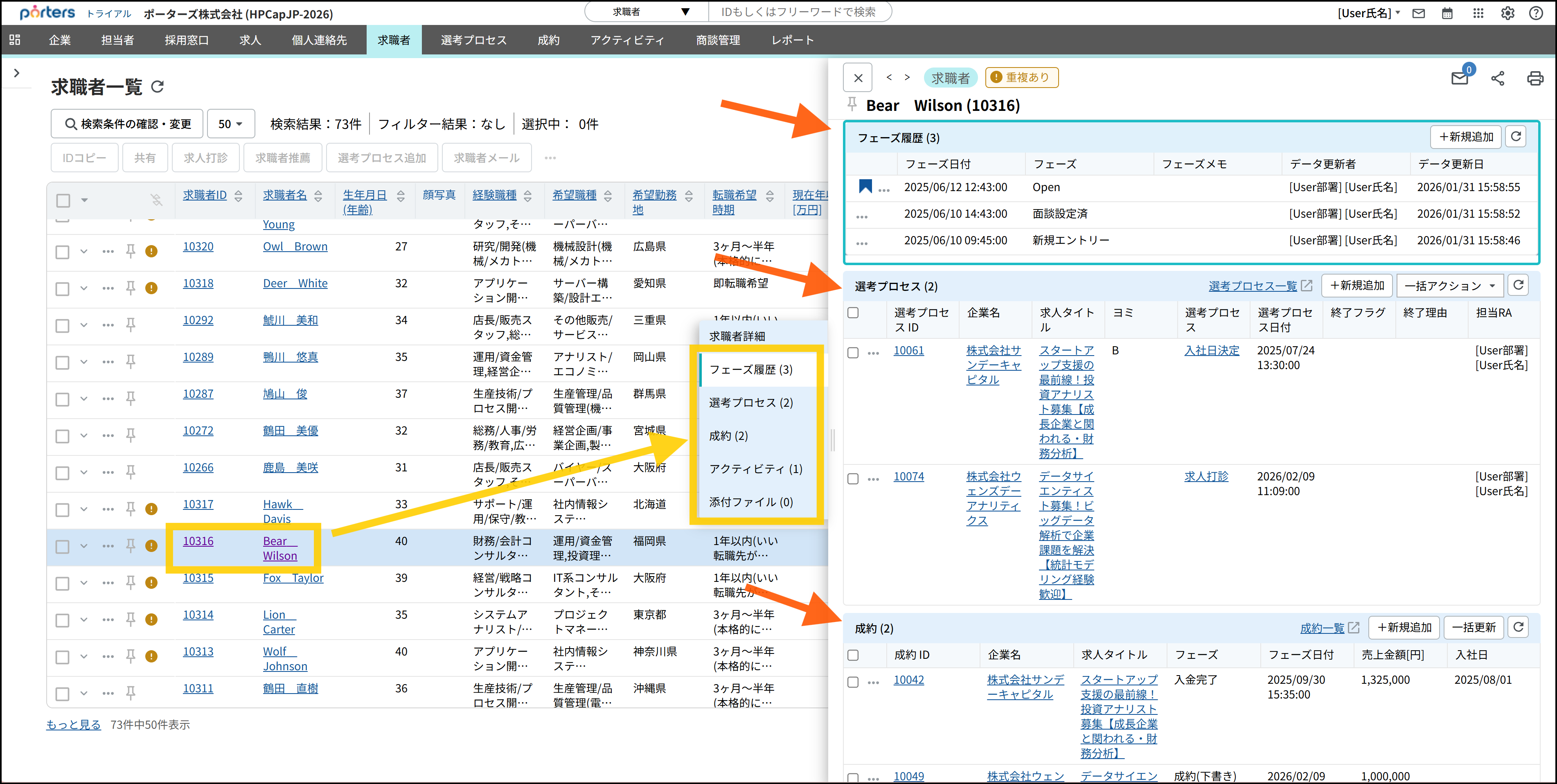Open the 求職者 search category dropdown
This screenshot has height=784, width=1557.
(647, 12)
